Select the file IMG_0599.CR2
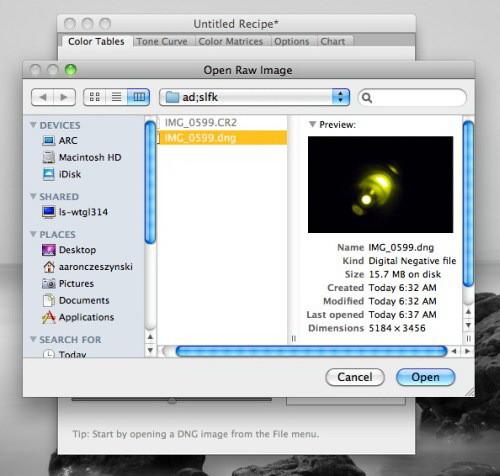Viewport: 500px width, 476px height. point(201,123)
